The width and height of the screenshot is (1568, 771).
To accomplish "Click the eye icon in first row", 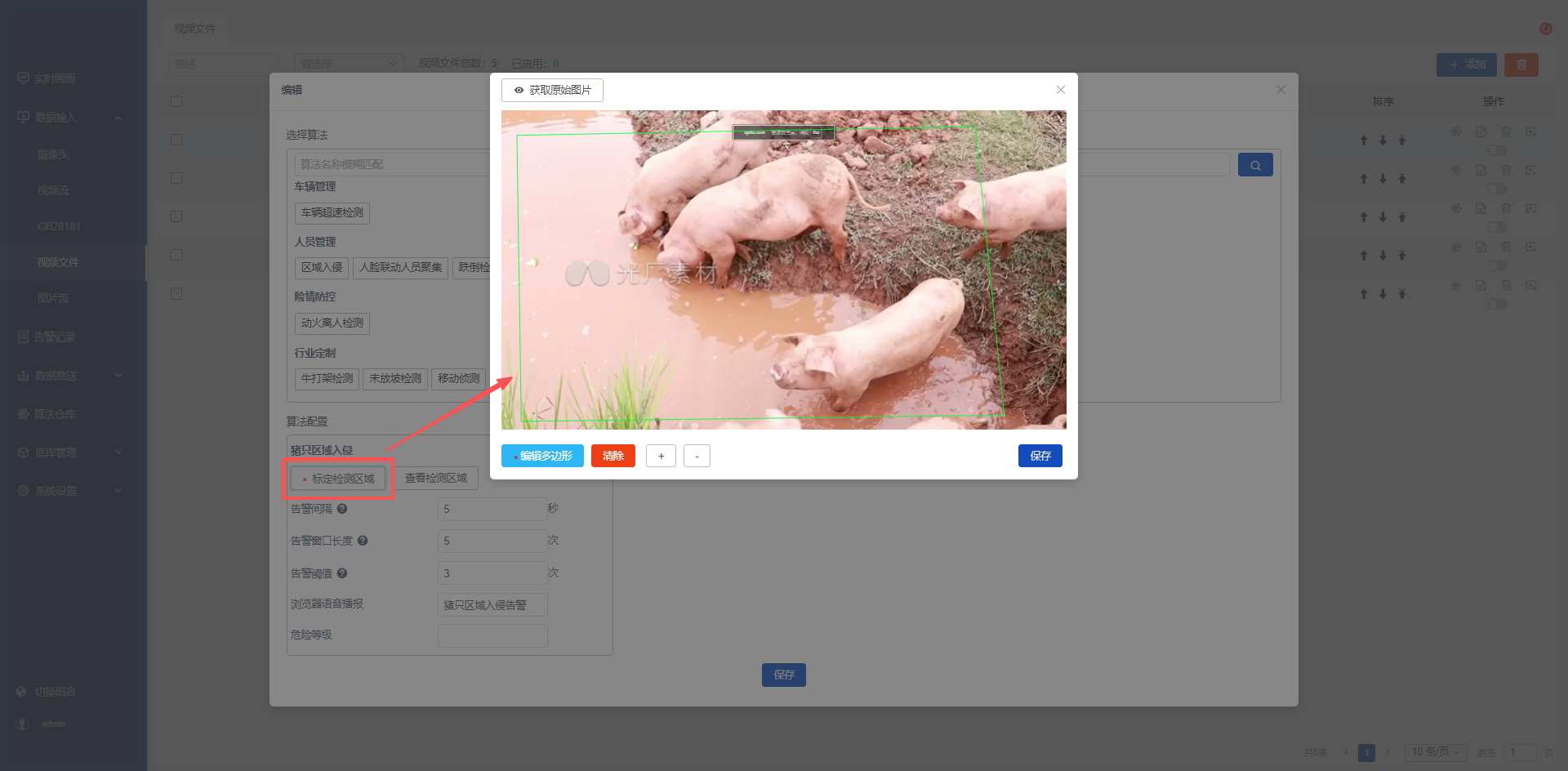I will click(x=1456, y=131).
